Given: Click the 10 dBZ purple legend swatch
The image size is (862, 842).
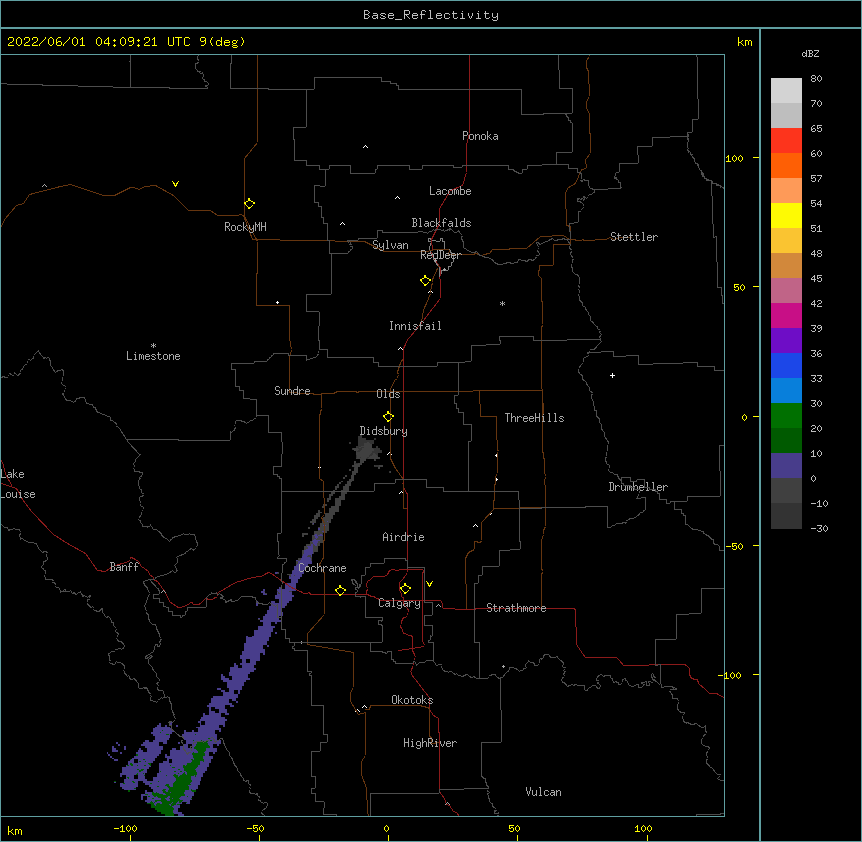Looking at the screenshot, I should coord(786,466).
